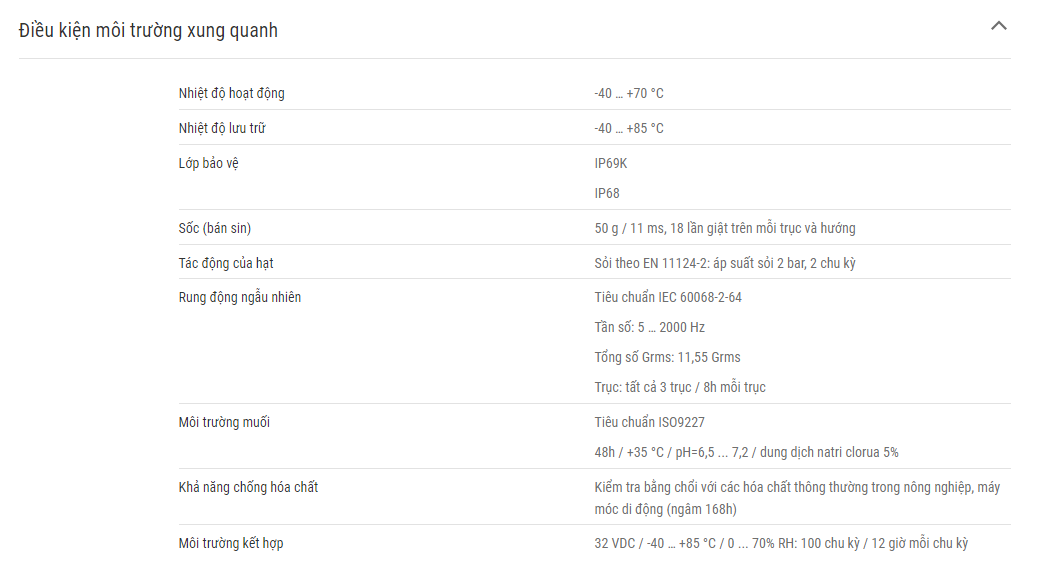Viewport: 1044px width, 564px height.
Task: Click the section title Điều kiện môi trường xung quanh
Action: tap(148, 31)
